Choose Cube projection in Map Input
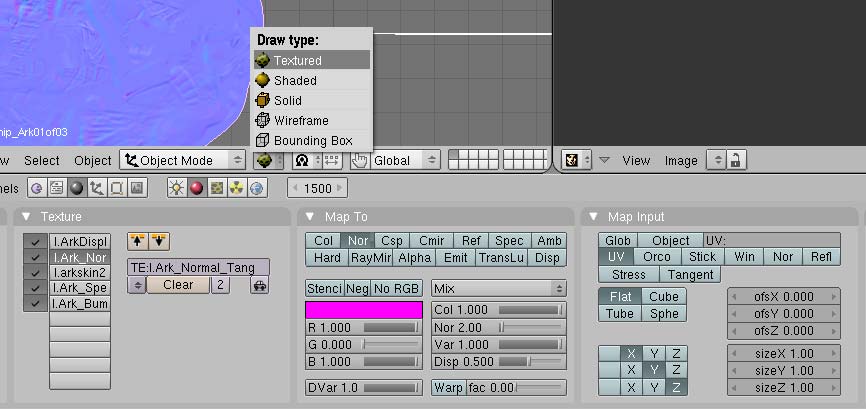This screenshot has width=866, height=410. point(663,297)
